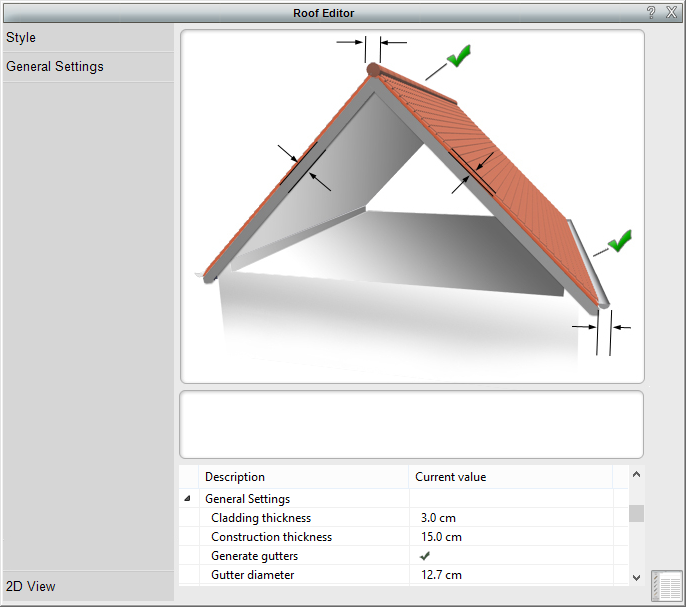Switch to the 2D View panel
This screenshot has height=607, width=686.
(88, 586)
